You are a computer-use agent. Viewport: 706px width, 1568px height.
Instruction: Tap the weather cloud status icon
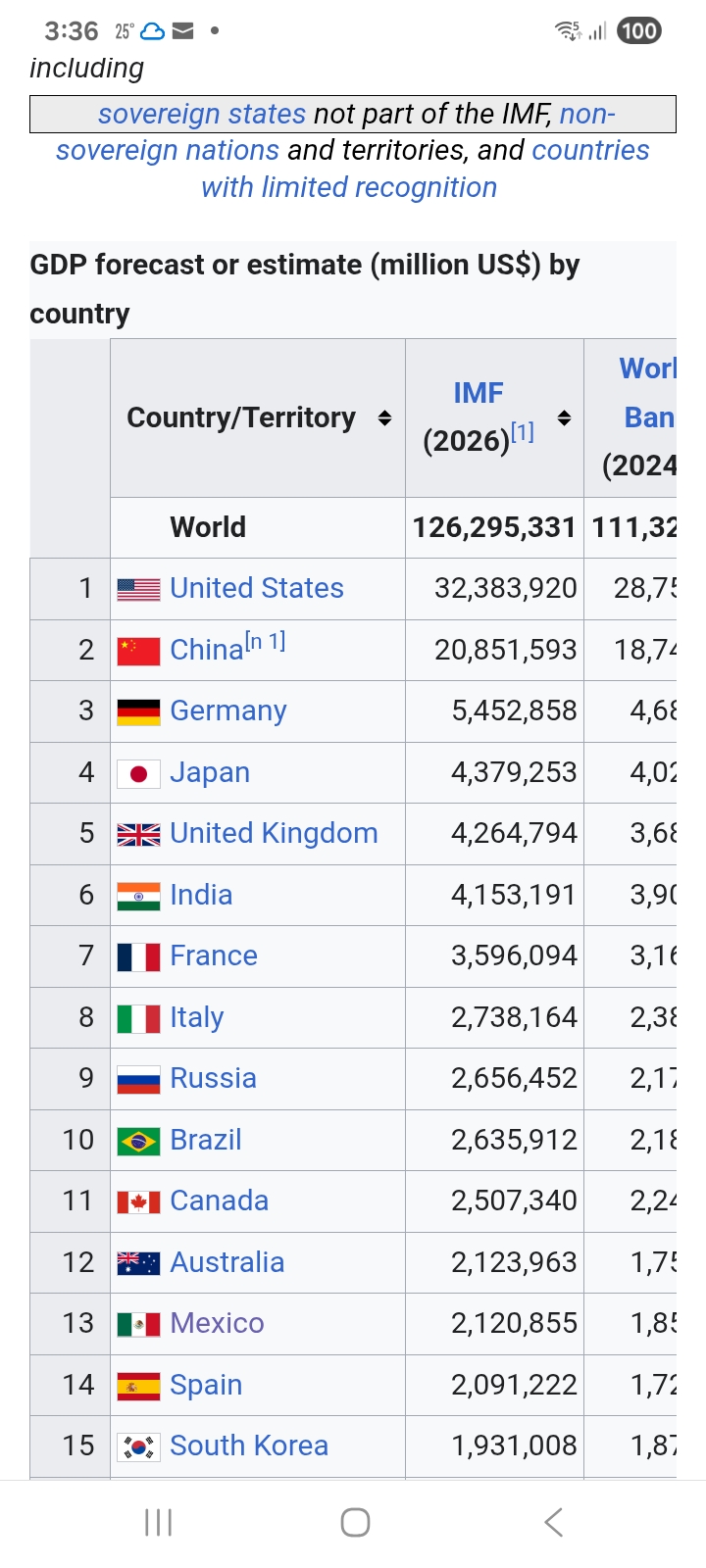[x=153, y=31]
